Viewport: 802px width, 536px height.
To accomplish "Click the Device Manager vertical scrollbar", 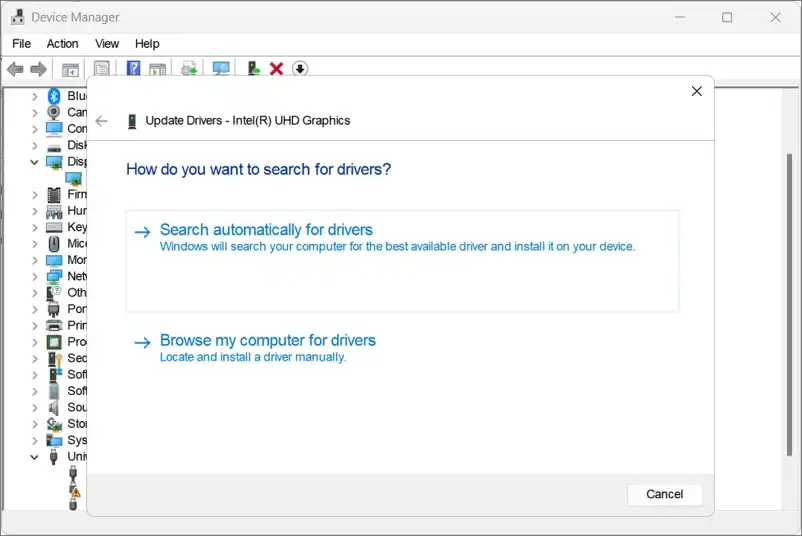I will [x=789, y=304].
